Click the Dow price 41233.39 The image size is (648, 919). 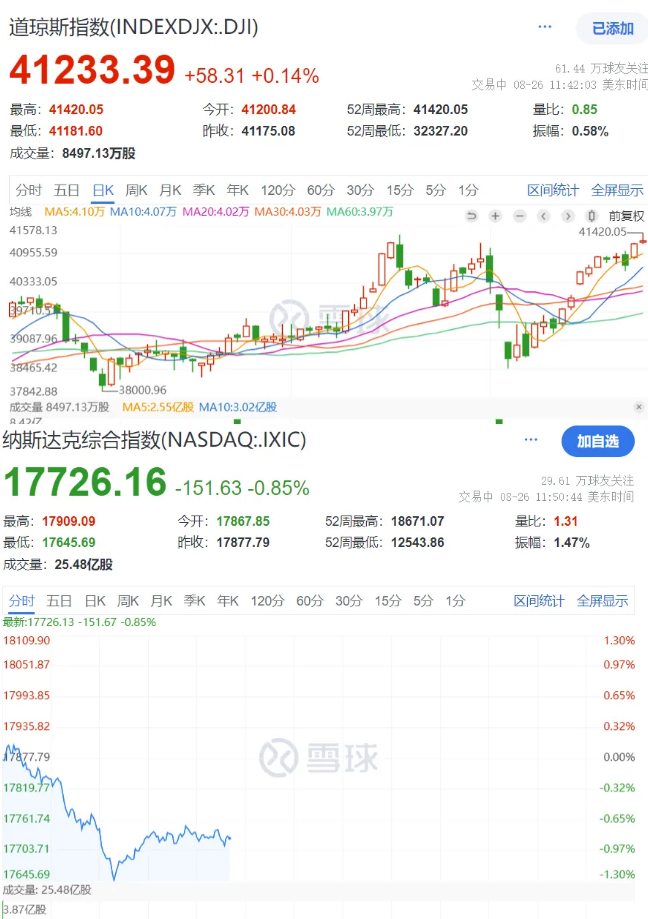92,70
